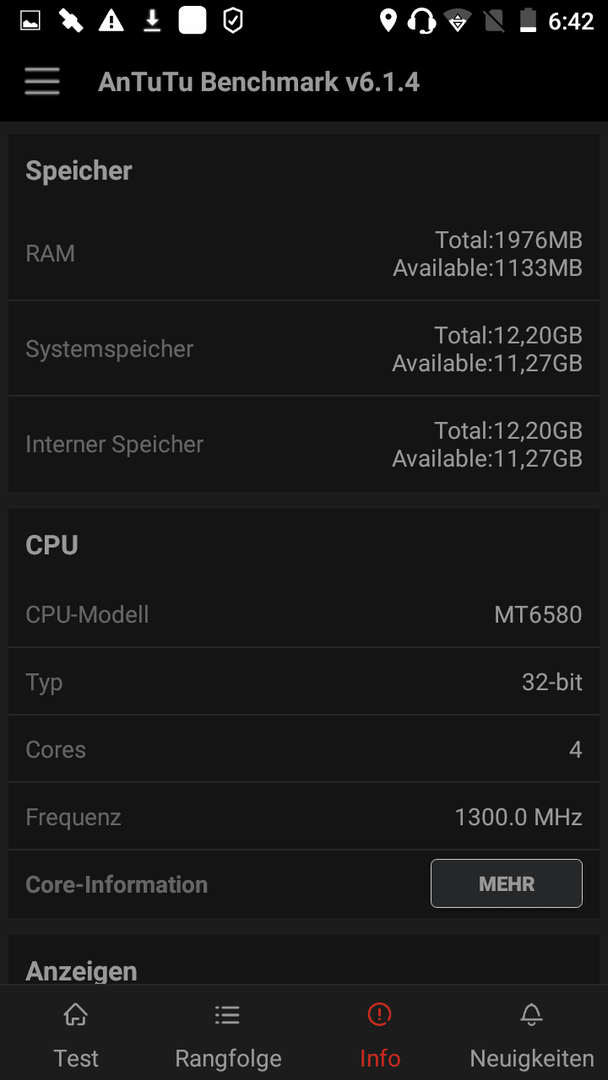Tap the Rangfolge list icon

[227, 1014]
